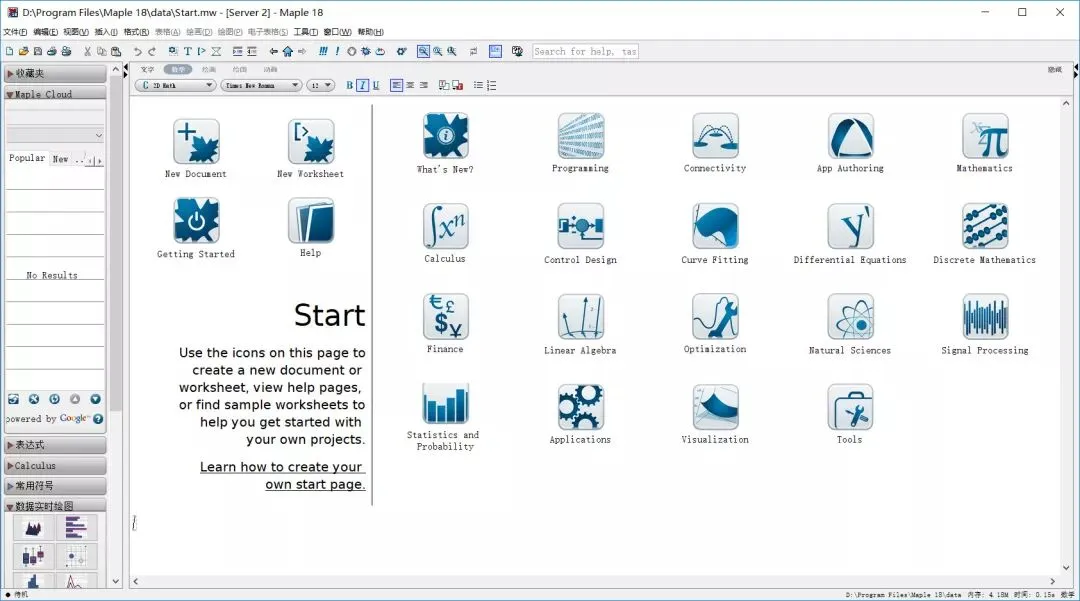Screen dimensions: 1080x601
Task: Open the Finance tile
Action: coord(446,317)
